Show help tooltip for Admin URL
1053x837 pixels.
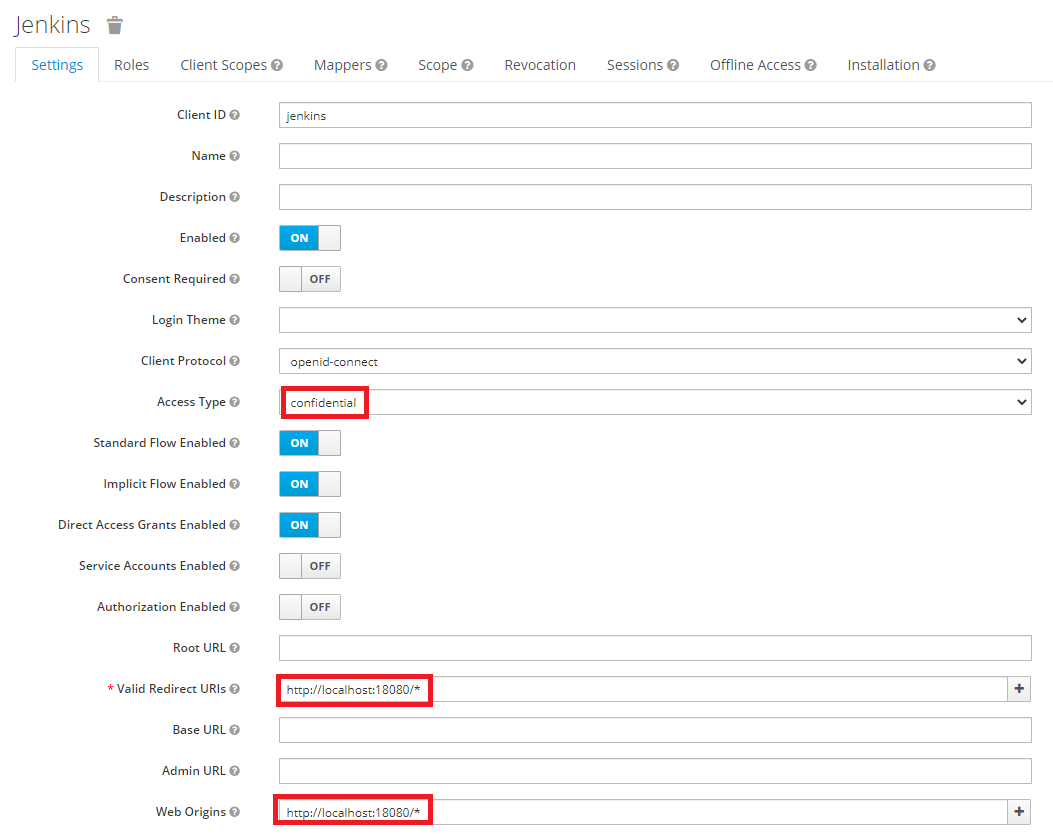coord(234,770)
